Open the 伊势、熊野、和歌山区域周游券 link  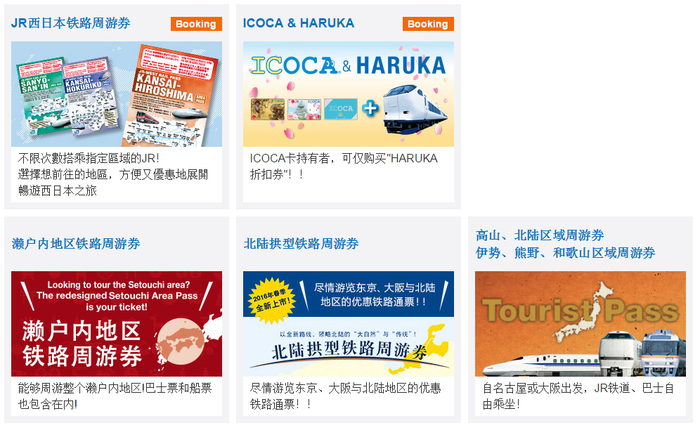pos(565,253)
